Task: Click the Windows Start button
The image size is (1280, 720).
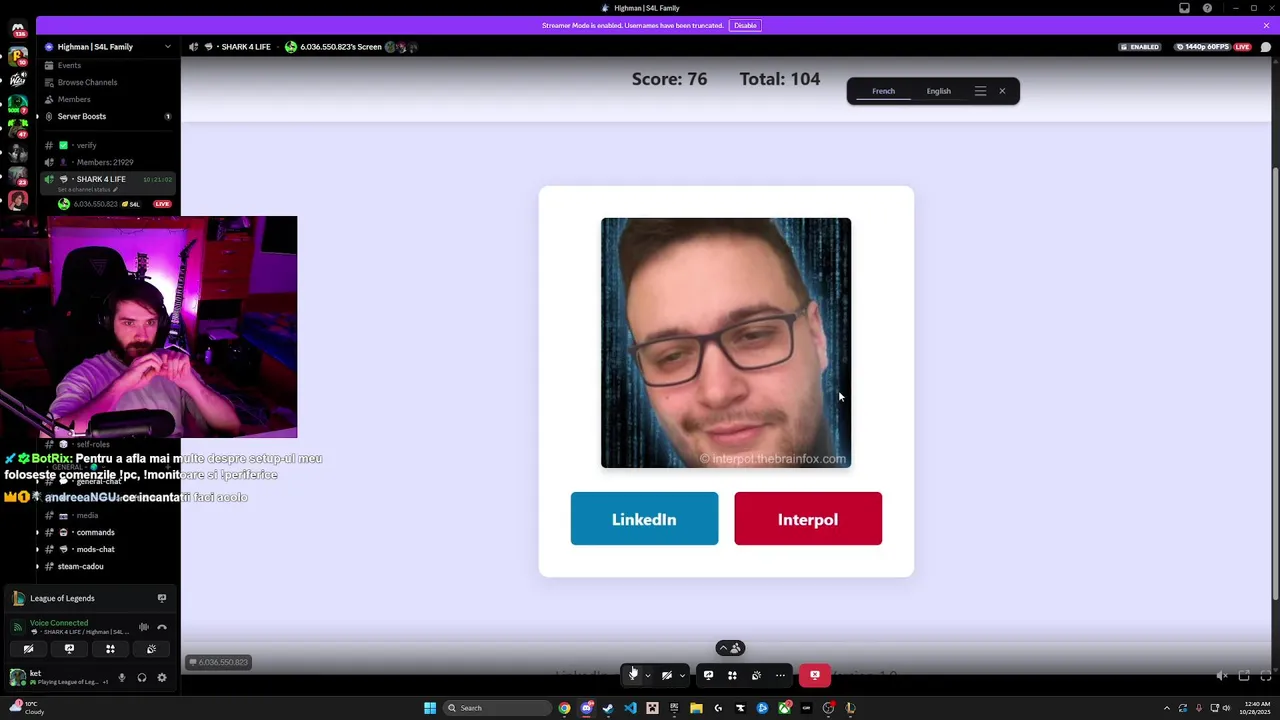Action: (430, 708)
